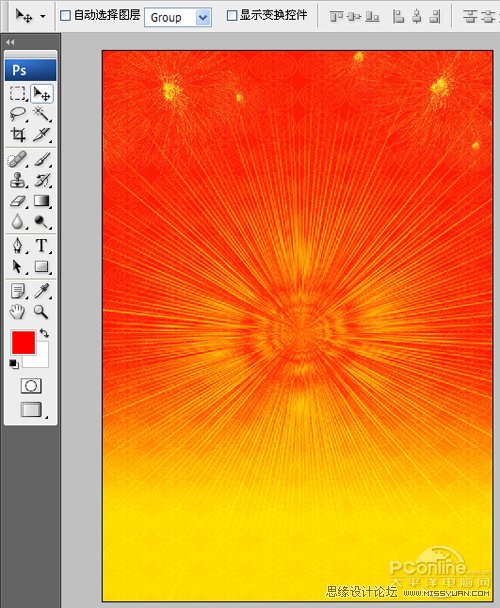Select the Gradient tool

[41, 201]
